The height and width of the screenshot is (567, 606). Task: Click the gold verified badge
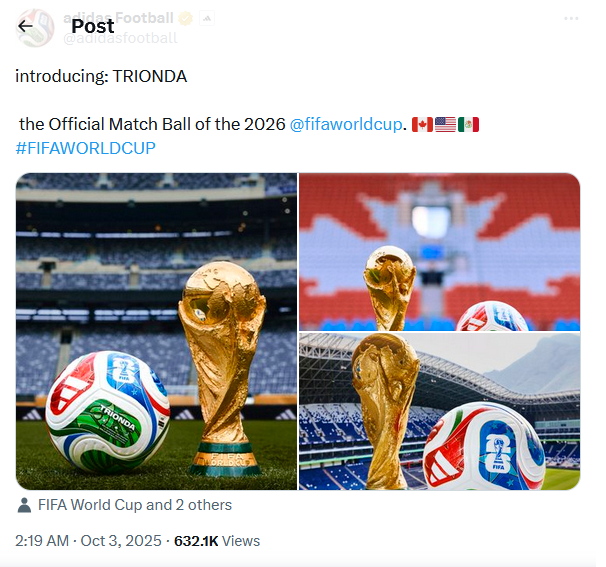click(185, 18)
